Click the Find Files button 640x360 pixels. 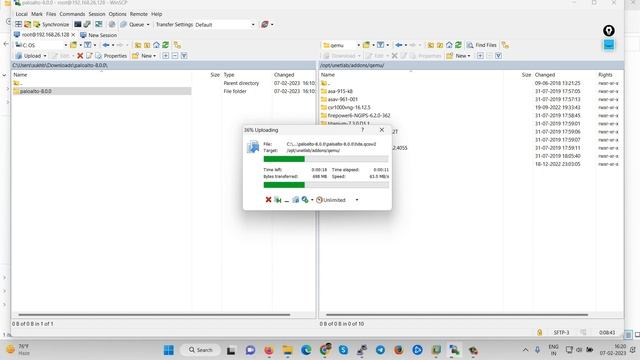(482, 45)
